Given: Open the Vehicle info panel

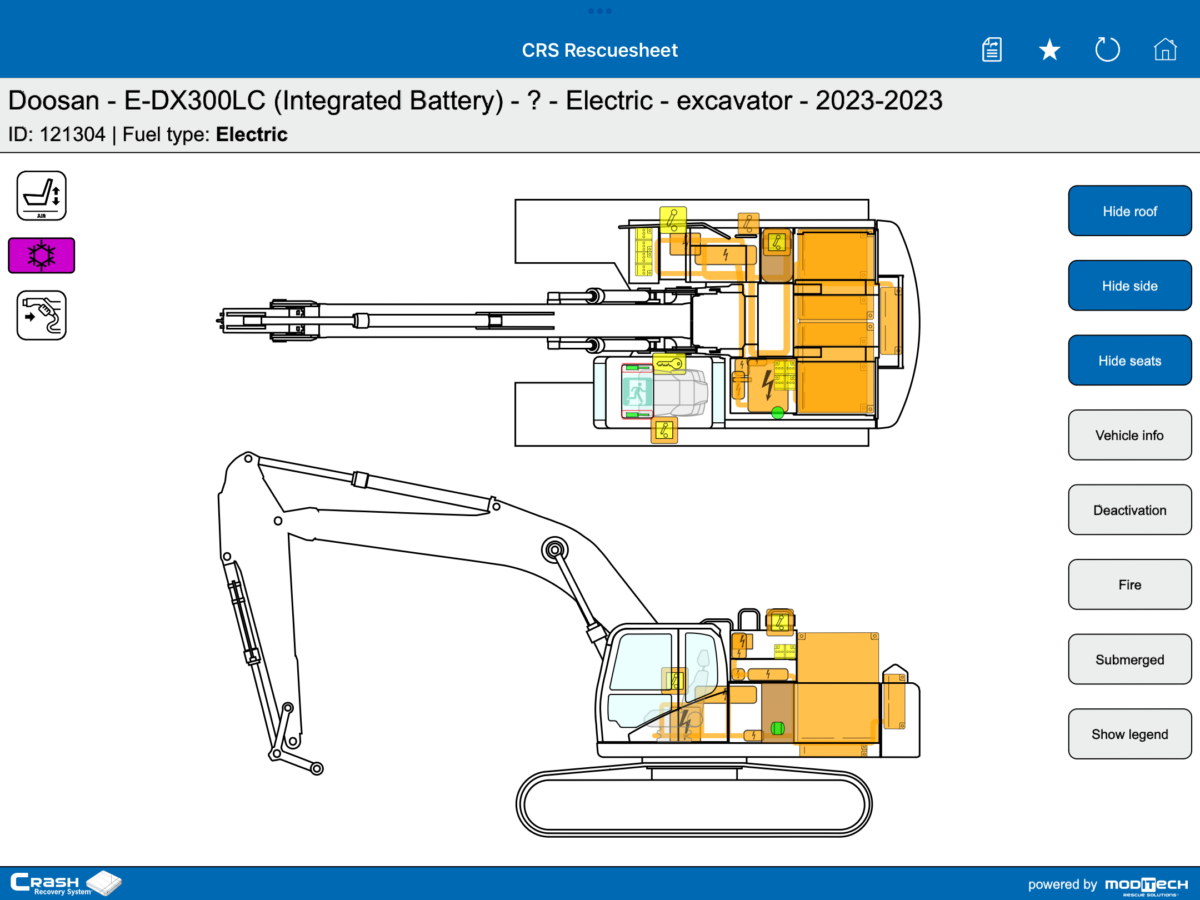Looking at the screenshot, I should pyautogui.click(x=1129, y=435).
